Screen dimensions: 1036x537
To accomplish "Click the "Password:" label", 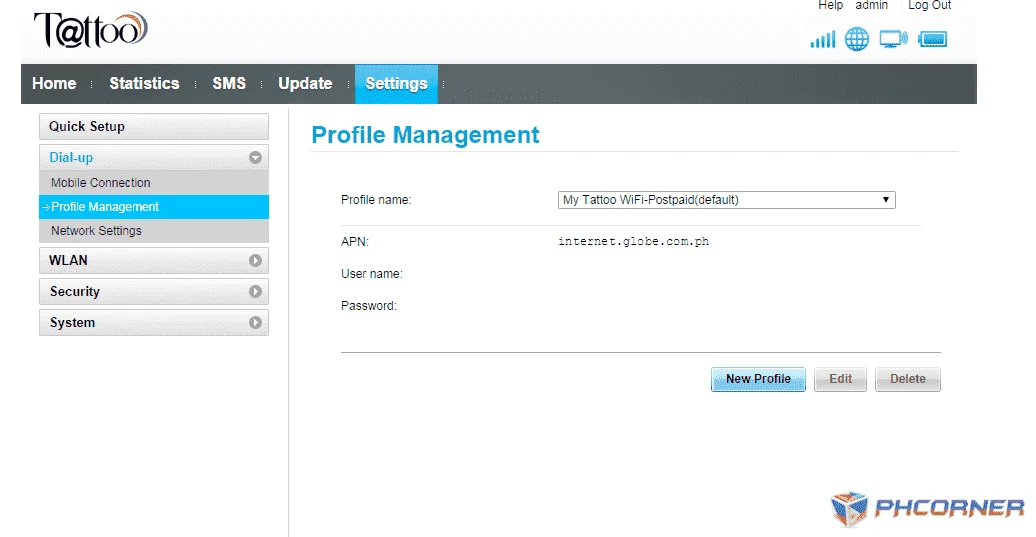I will [369, 306].
